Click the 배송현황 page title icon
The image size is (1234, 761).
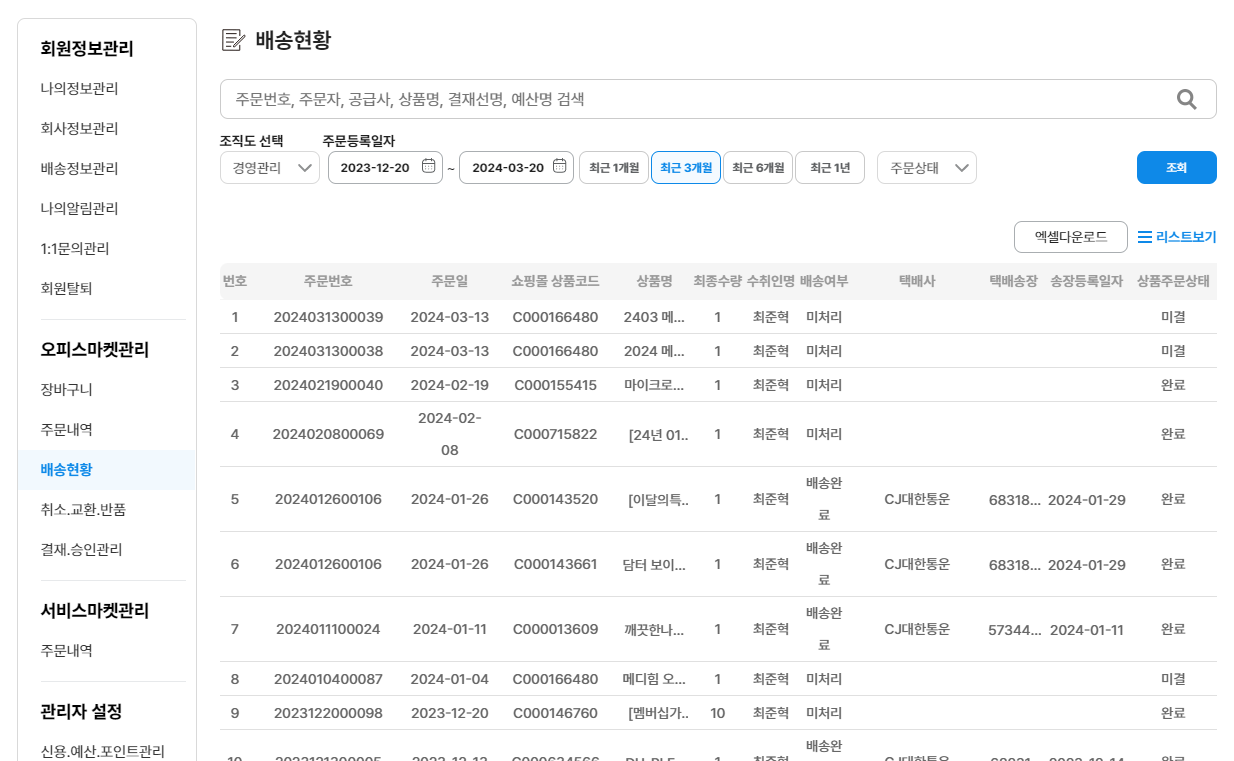[232, 41]
